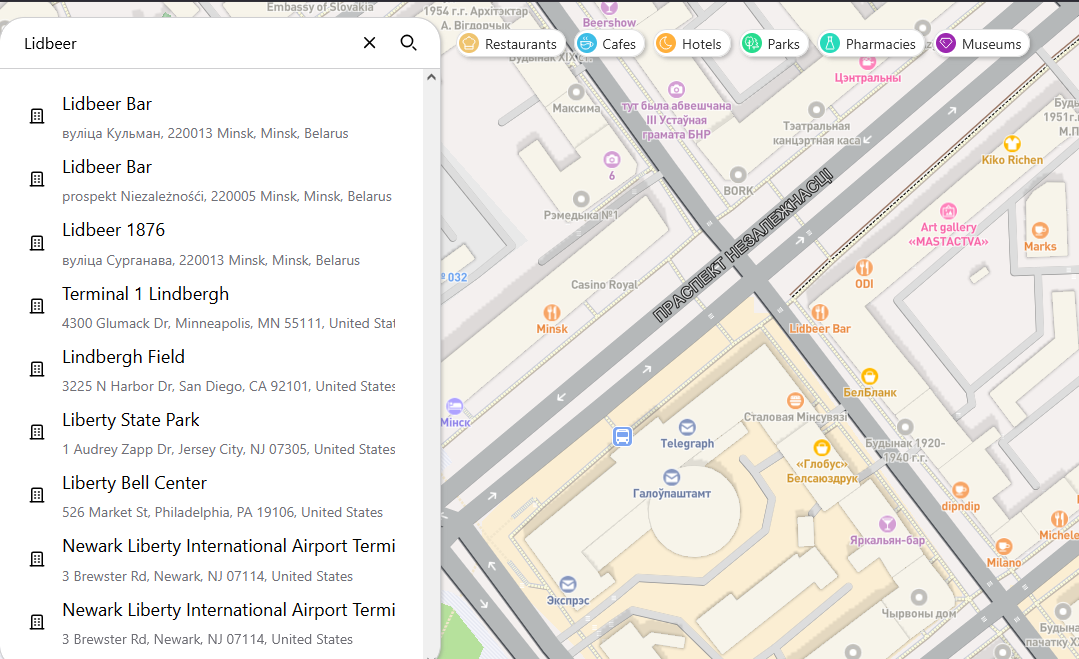Click the results list scroll-up arrow
Screen dimensions: 1079x659
coord(432,77)
